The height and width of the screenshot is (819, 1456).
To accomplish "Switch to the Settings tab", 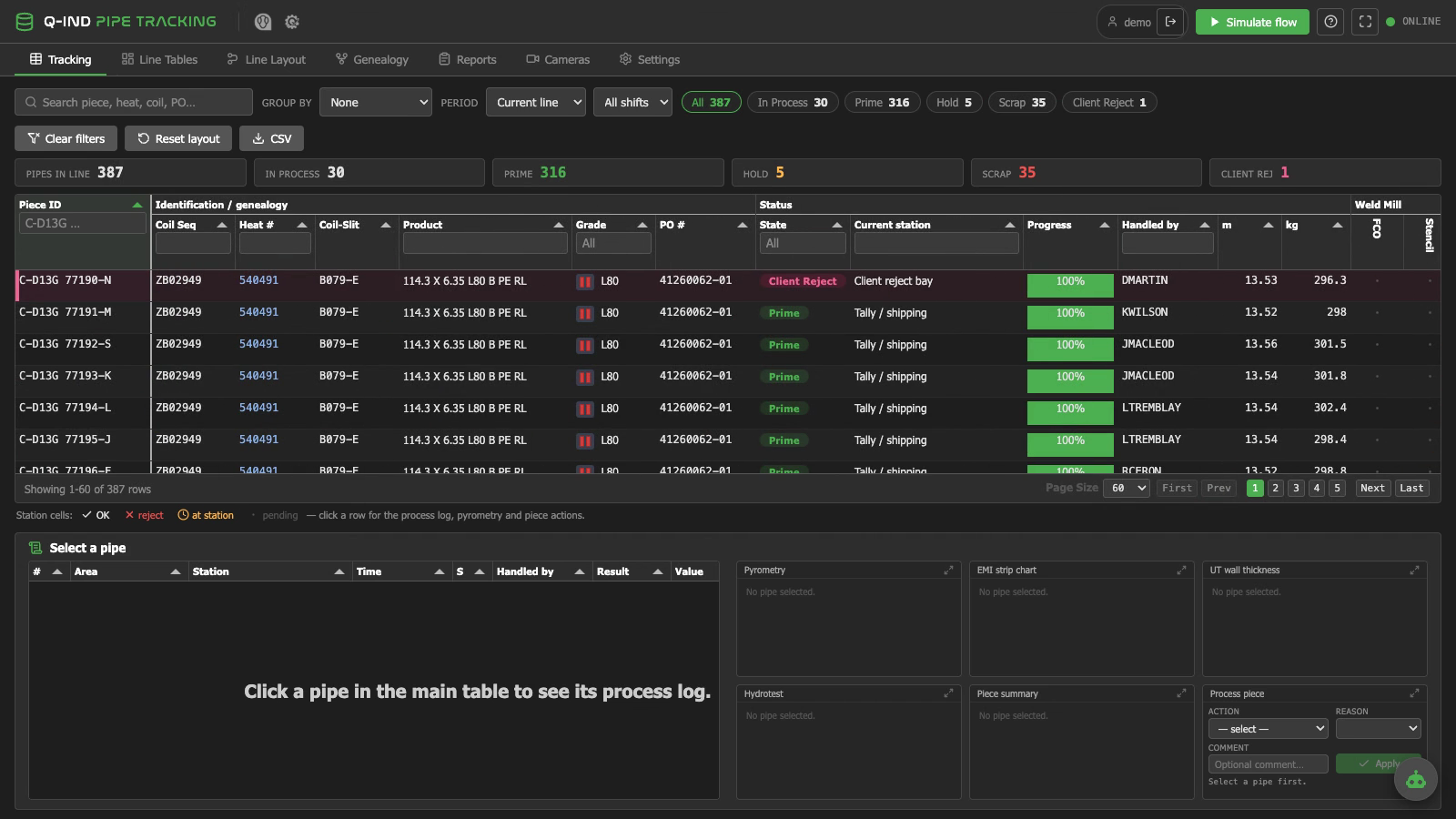I will (650, 60).
